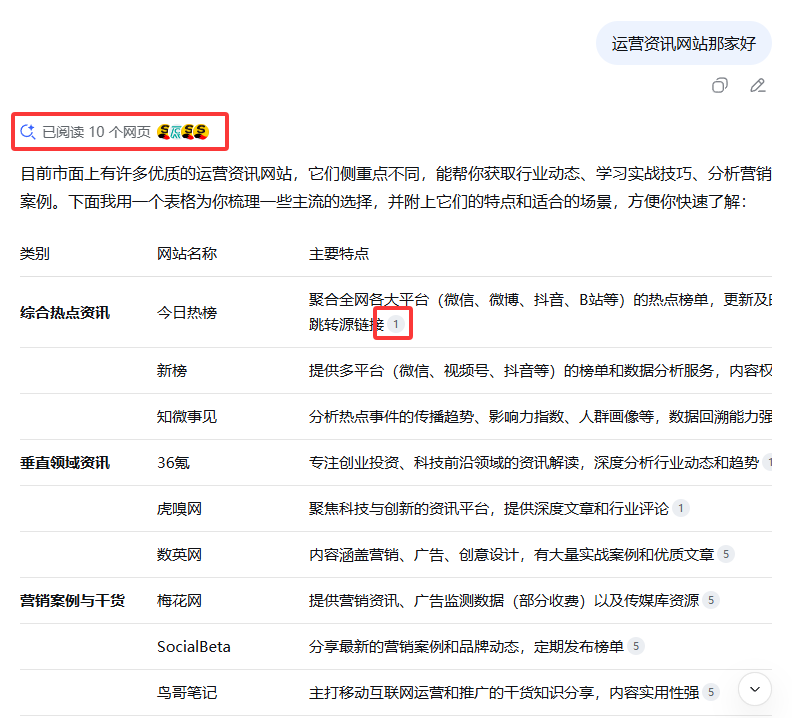The image size is (792, 718).
Task: Click the user bubble '运营资讯网站那家好'
Action: [x=683, y=43]
